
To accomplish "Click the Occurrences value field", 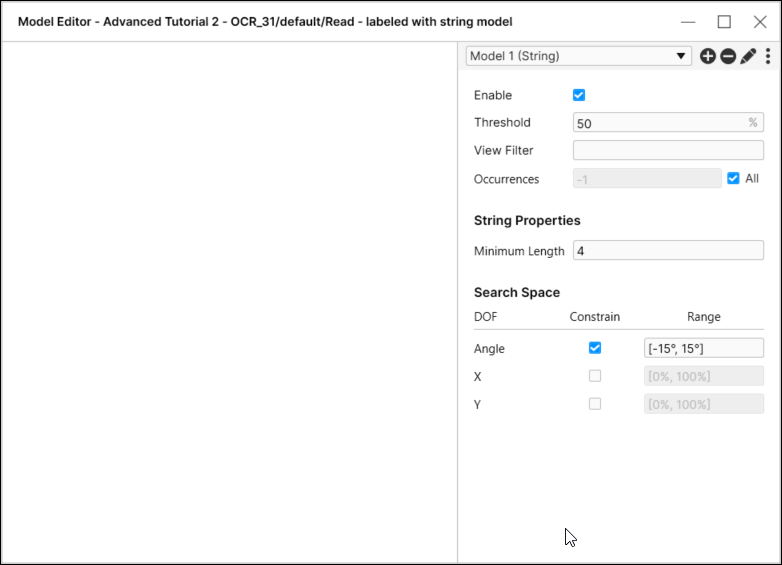I will (x=647, y=179).
